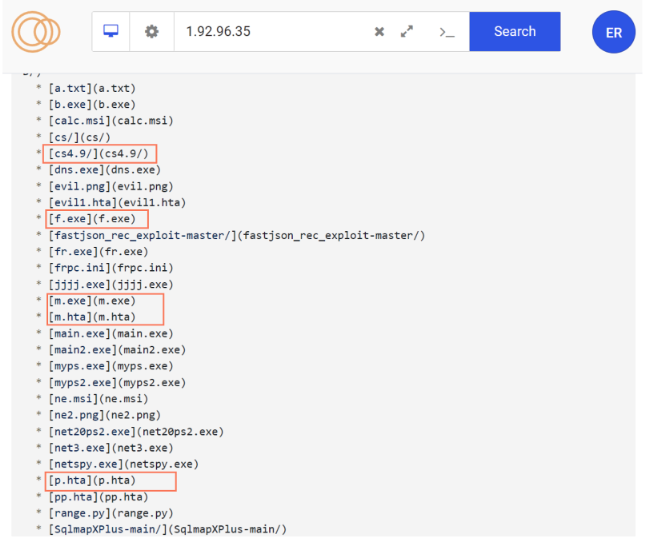Select the [net3.exe](net3.exe) entry
The height and width of the screenshot is (544, 645).
[x=111, y=448]
